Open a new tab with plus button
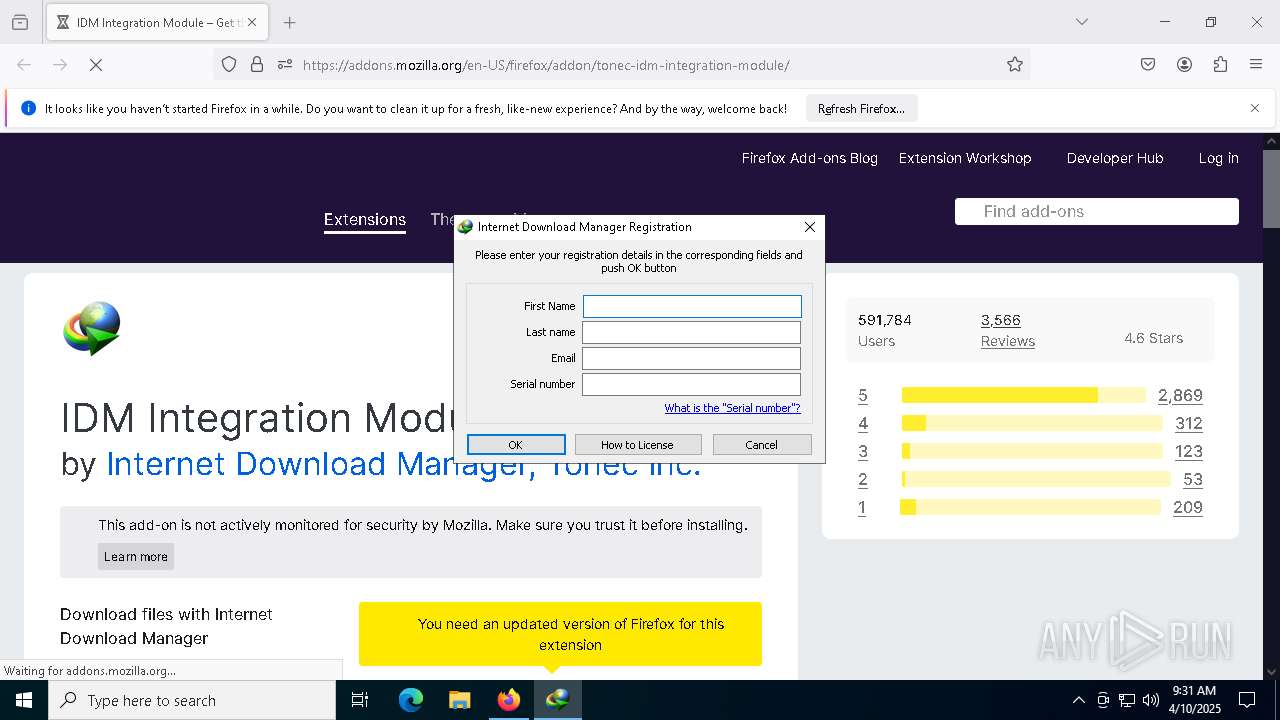Viewport: 1280px width, 720px height. pyautogui.click(x=289, y=22)
